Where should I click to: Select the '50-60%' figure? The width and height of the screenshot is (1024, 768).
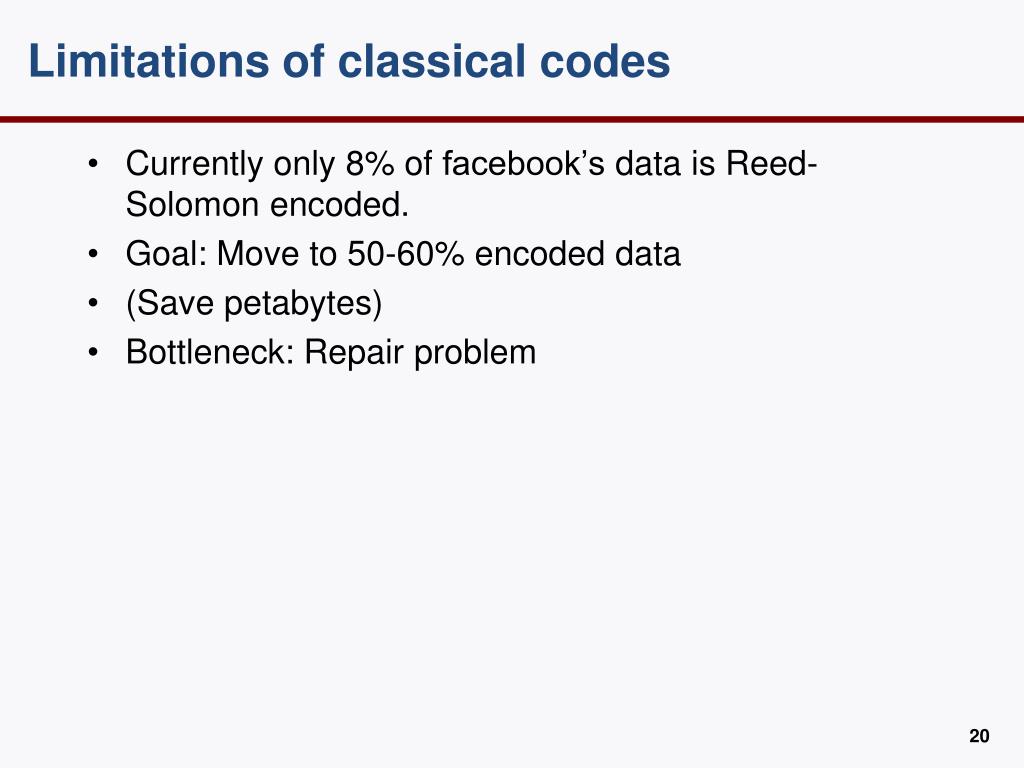pyautogui.click(x=405, y=253)
